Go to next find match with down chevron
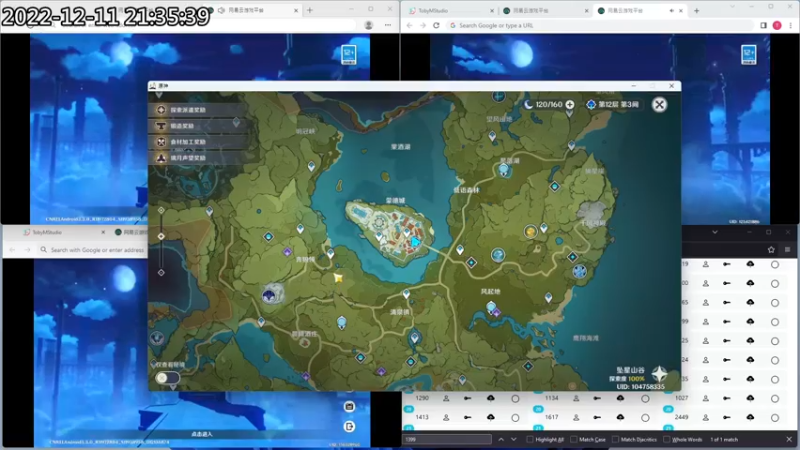This screenshot has width=800, height=450. (x=514, y=439)
